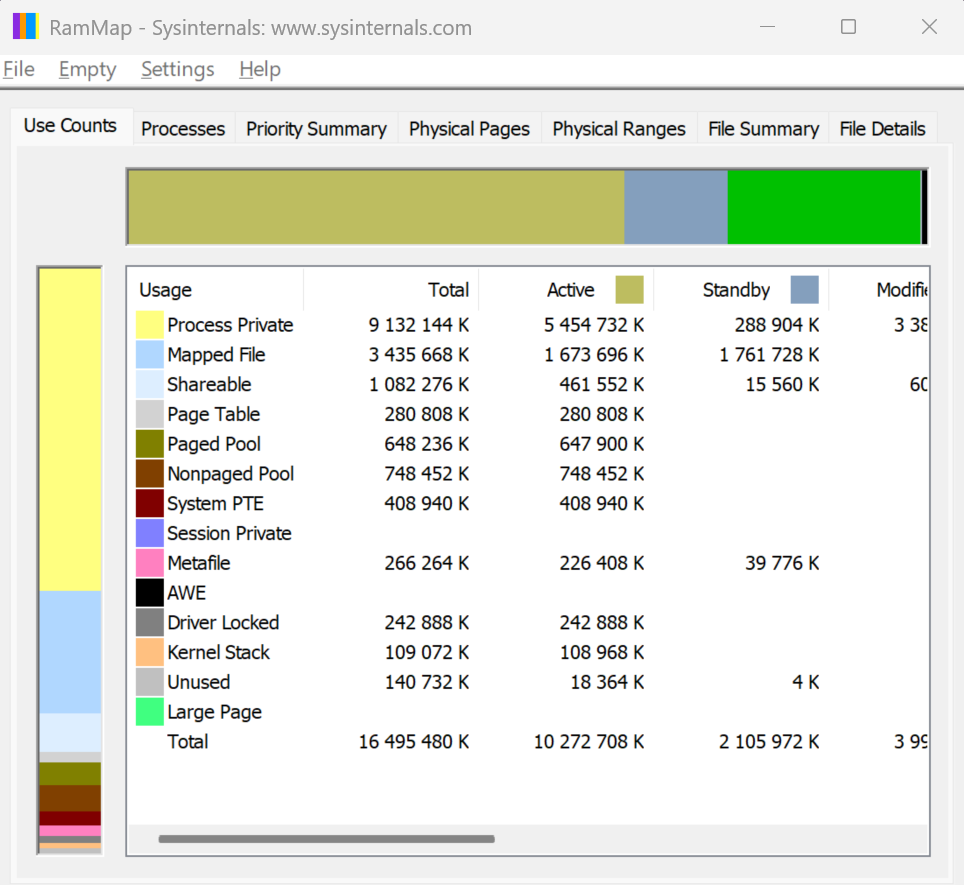Click the Mapped File standby 1 761 728 K
Screen dimensions: 964x885
click(x=769, y=355)
